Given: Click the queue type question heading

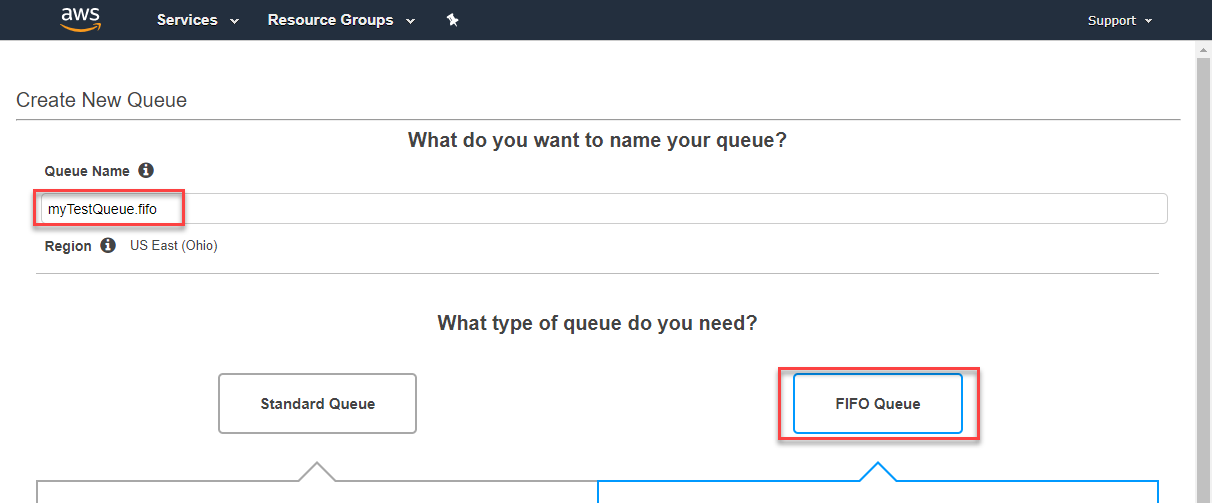Looking at the screenshot, I should (x=597, y=323).
